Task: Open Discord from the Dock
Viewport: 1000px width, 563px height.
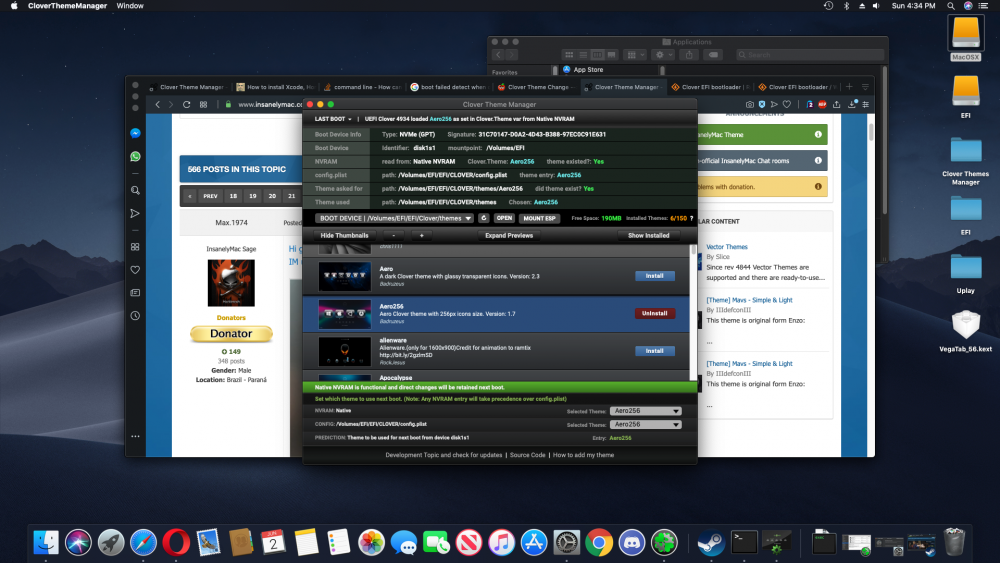Action: pyautogui.click(x=631, y=543)
